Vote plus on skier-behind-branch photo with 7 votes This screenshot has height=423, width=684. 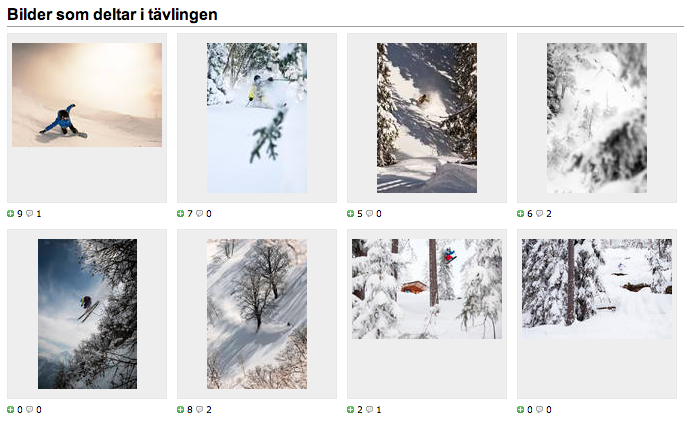click(180, 213)
